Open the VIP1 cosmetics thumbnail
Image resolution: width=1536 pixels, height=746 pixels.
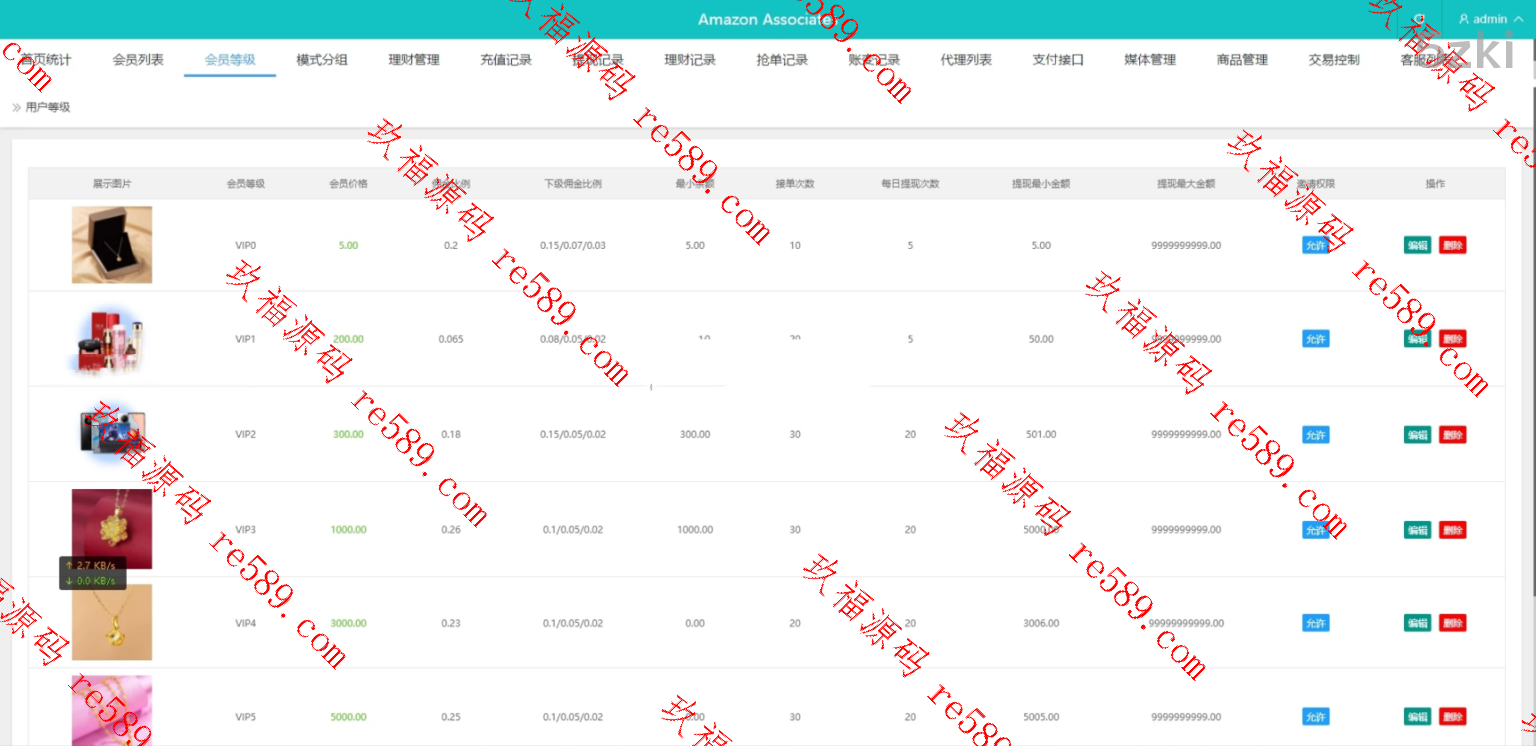tap(112, 340)
